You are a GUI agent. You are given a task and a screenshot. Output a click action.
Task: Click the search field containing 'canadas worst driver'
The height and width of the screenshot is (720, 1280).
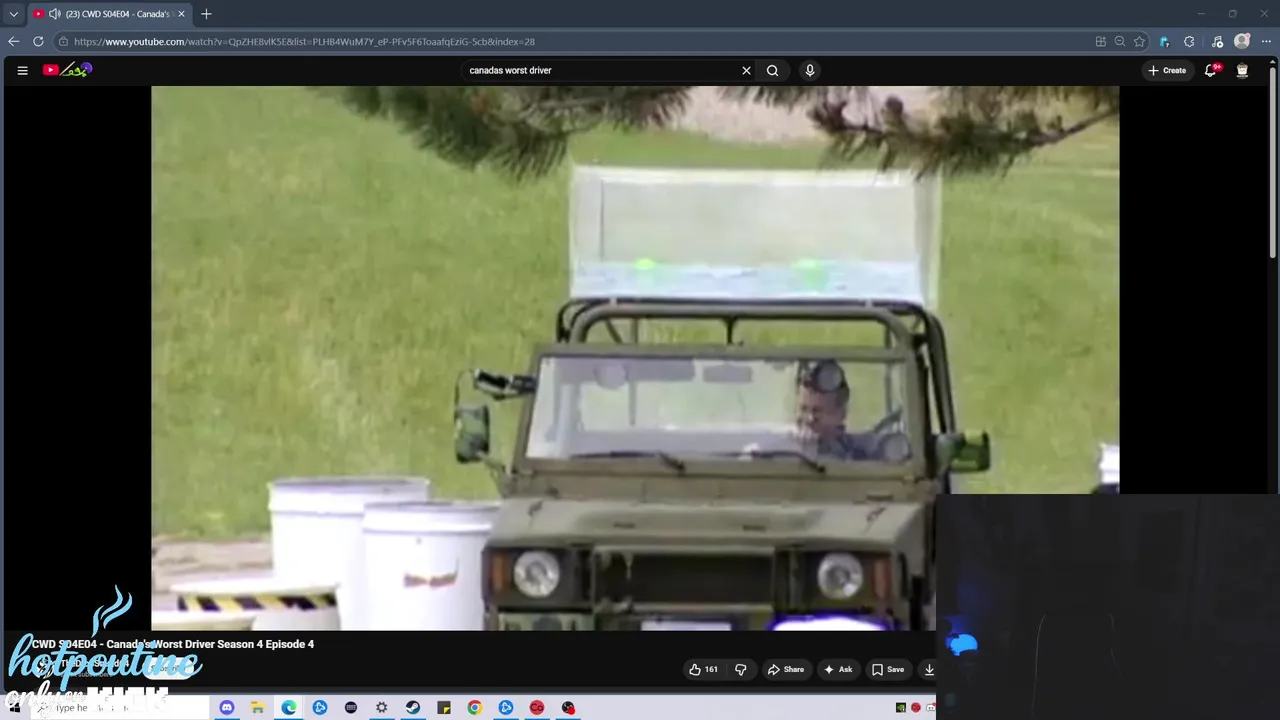click(x=600, y=70)
